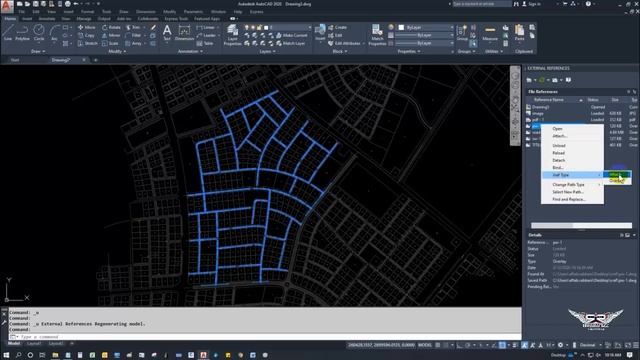This screenshot has height=360, width=640.
Task: Click the Model layout tab
Action: click(x=14, y=344)
